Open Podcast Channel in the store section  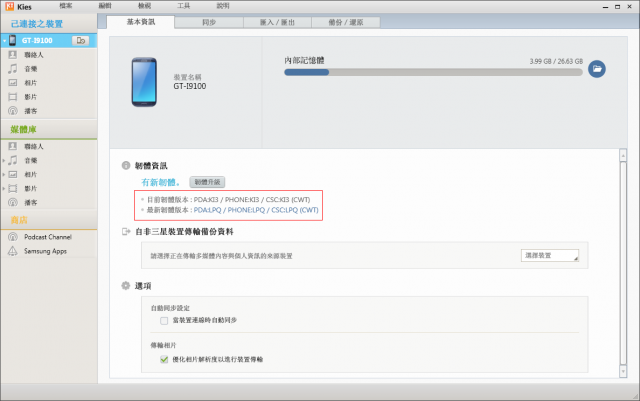pos(49,237)
